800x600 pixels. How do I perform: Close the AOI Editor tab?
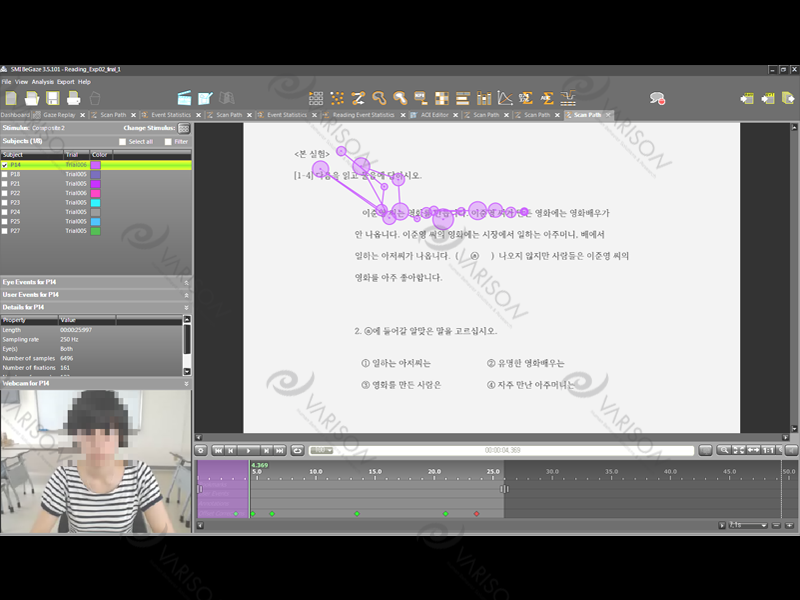(456, 115)
